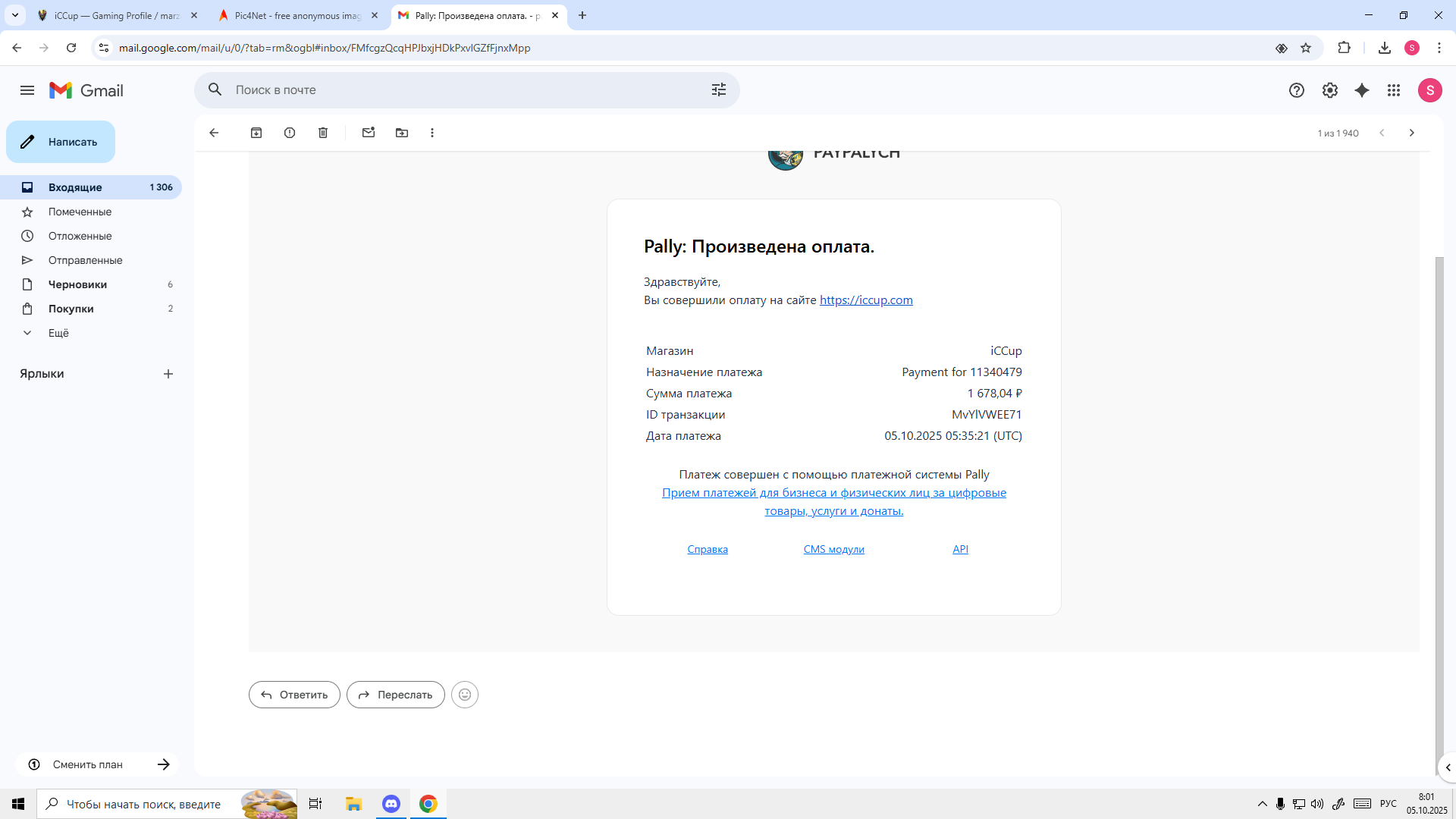Click the Ответить reply button

pos(294,695)
